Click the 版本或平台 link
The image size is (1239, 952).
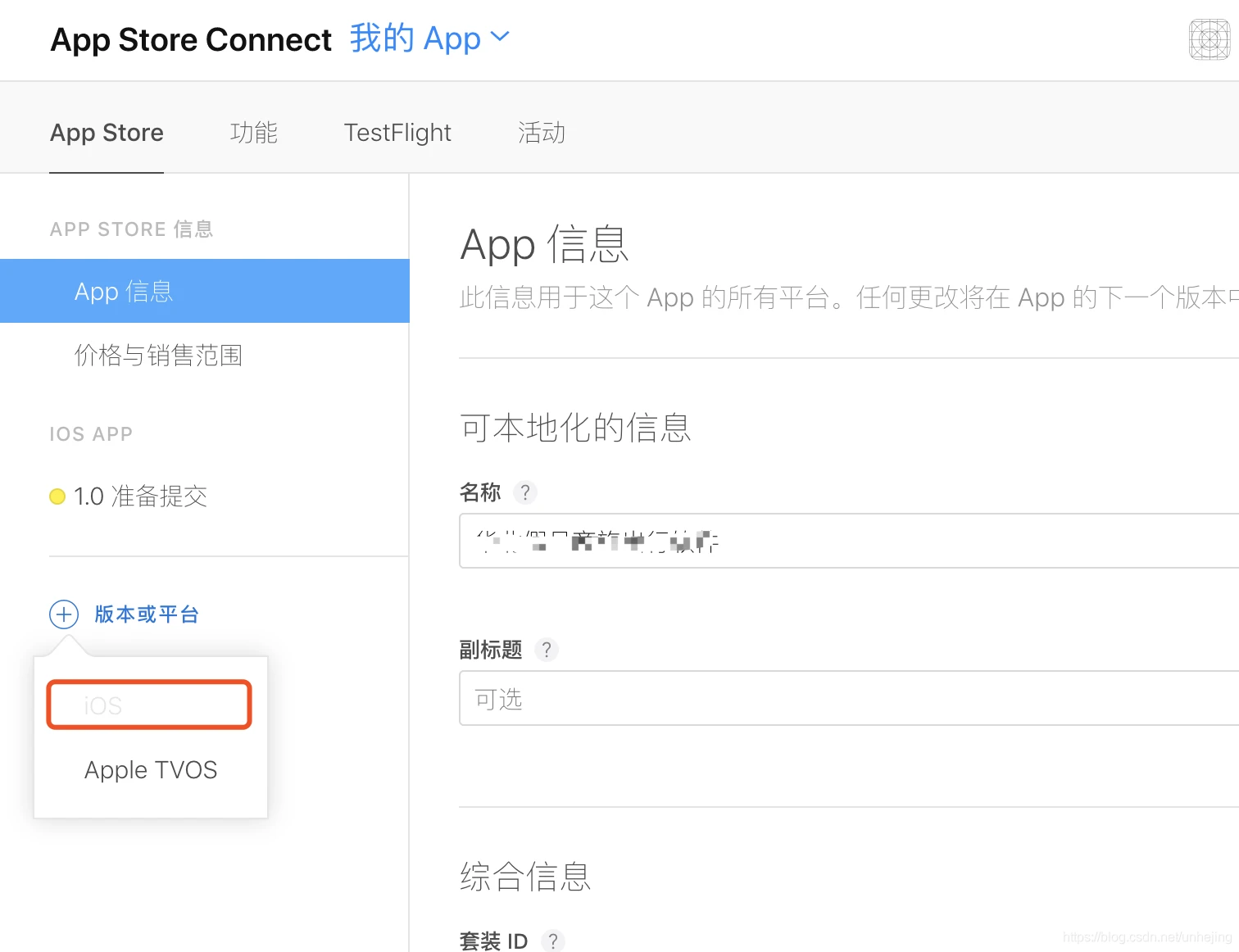click(x=147, y=614)
